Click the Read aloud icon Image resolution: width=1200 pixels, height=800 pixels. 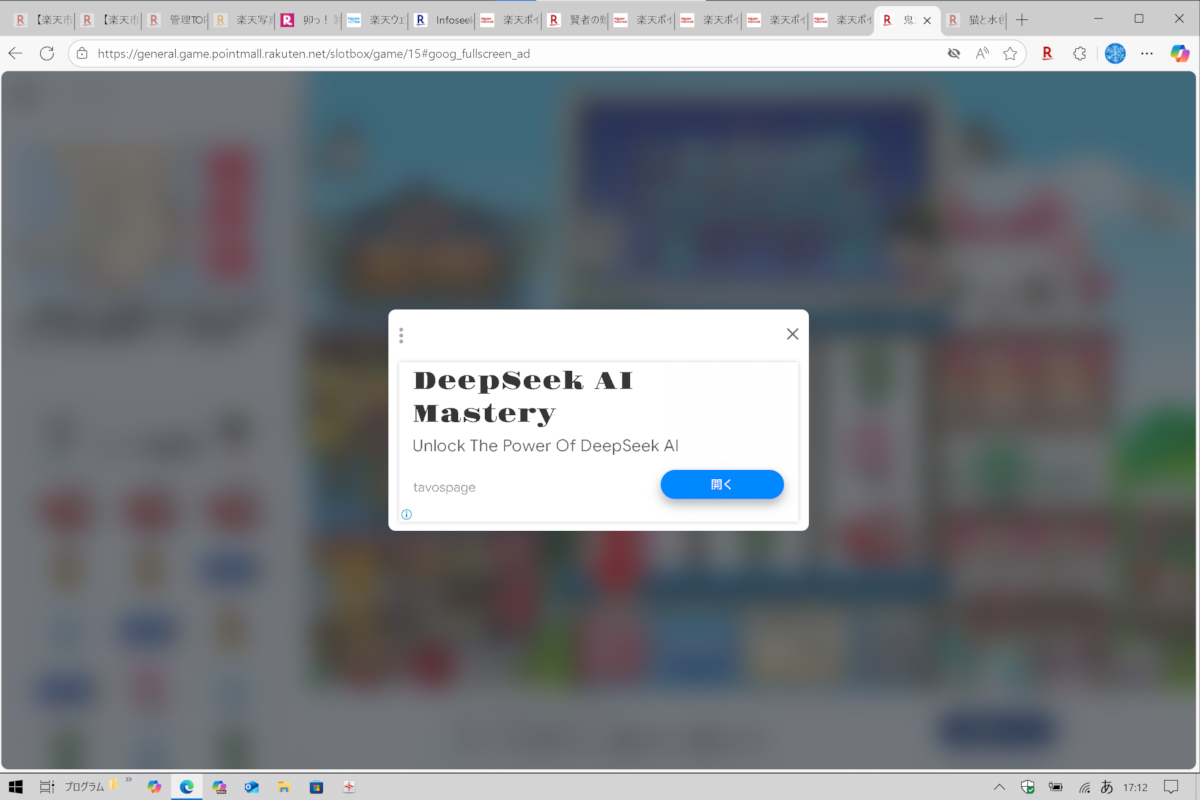pos(982,54)
